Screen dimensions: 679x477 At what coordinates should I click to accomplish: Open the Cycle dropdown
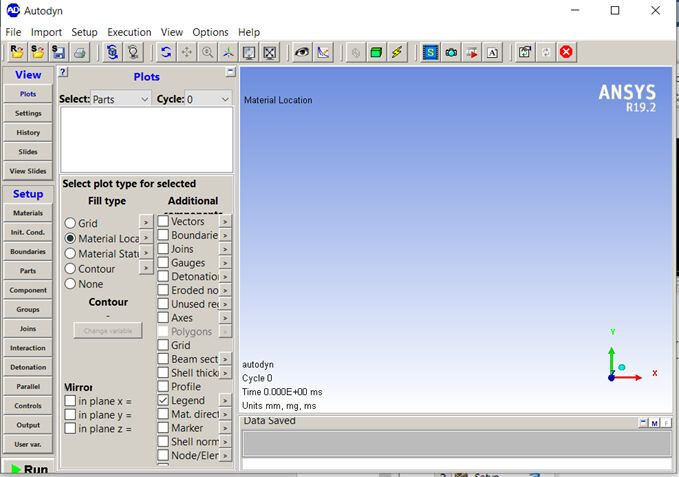pyautogui.click(x=208, y=99)
